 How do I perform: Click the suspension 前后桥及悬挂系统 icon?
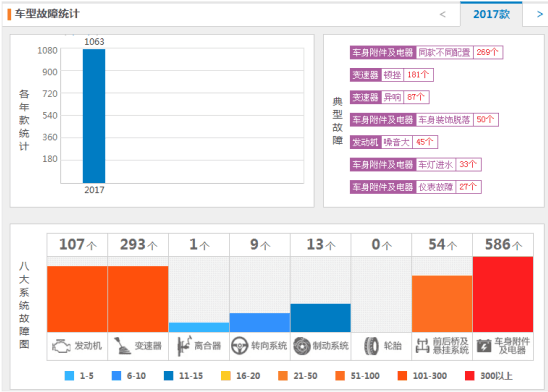(x=422, y=346)
